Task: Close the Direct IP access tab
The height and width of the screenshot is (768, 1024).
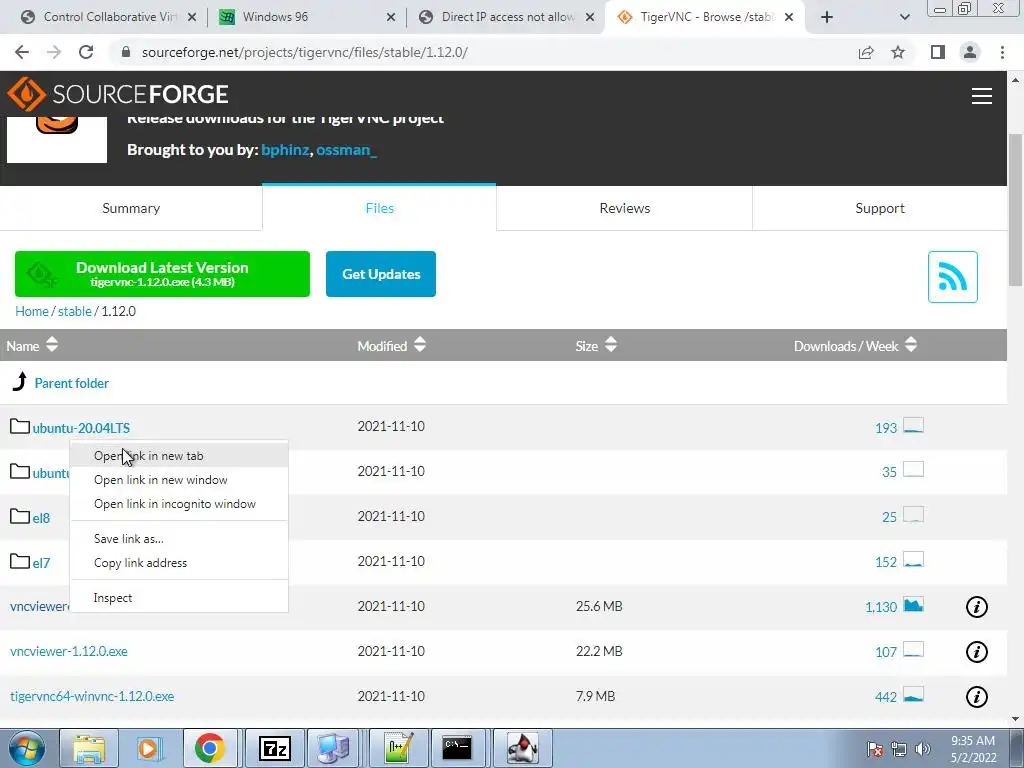Action: click(x=590, y=18)
